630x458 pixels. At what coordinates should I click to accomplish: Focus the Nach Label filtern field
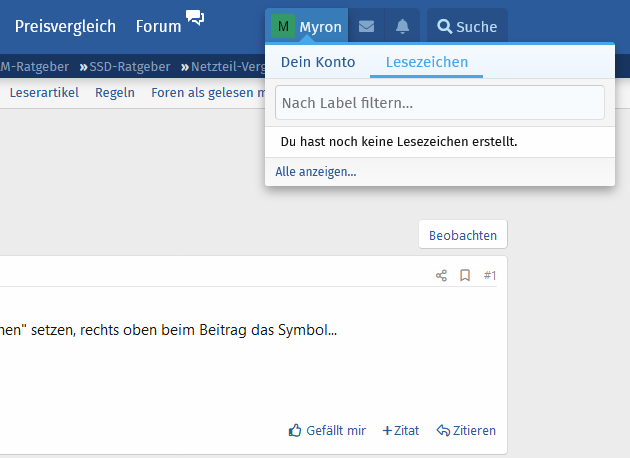pos(440,102)
